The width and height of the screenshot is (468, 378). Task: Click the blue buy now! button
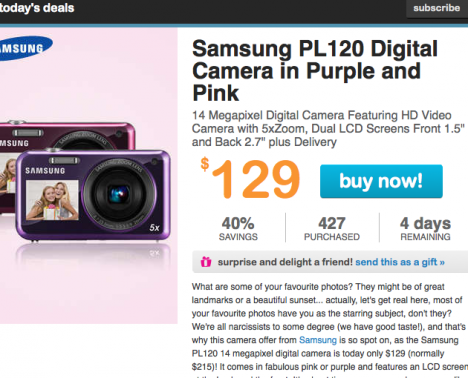pyautogui.click(x=381, y=181)
